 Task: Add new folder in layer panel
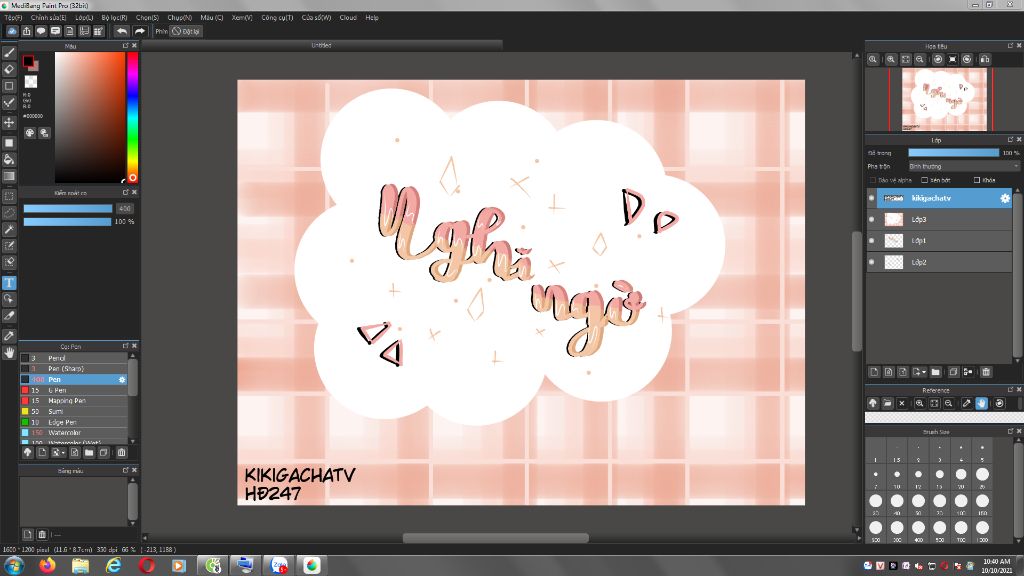(x=936, y=372)
